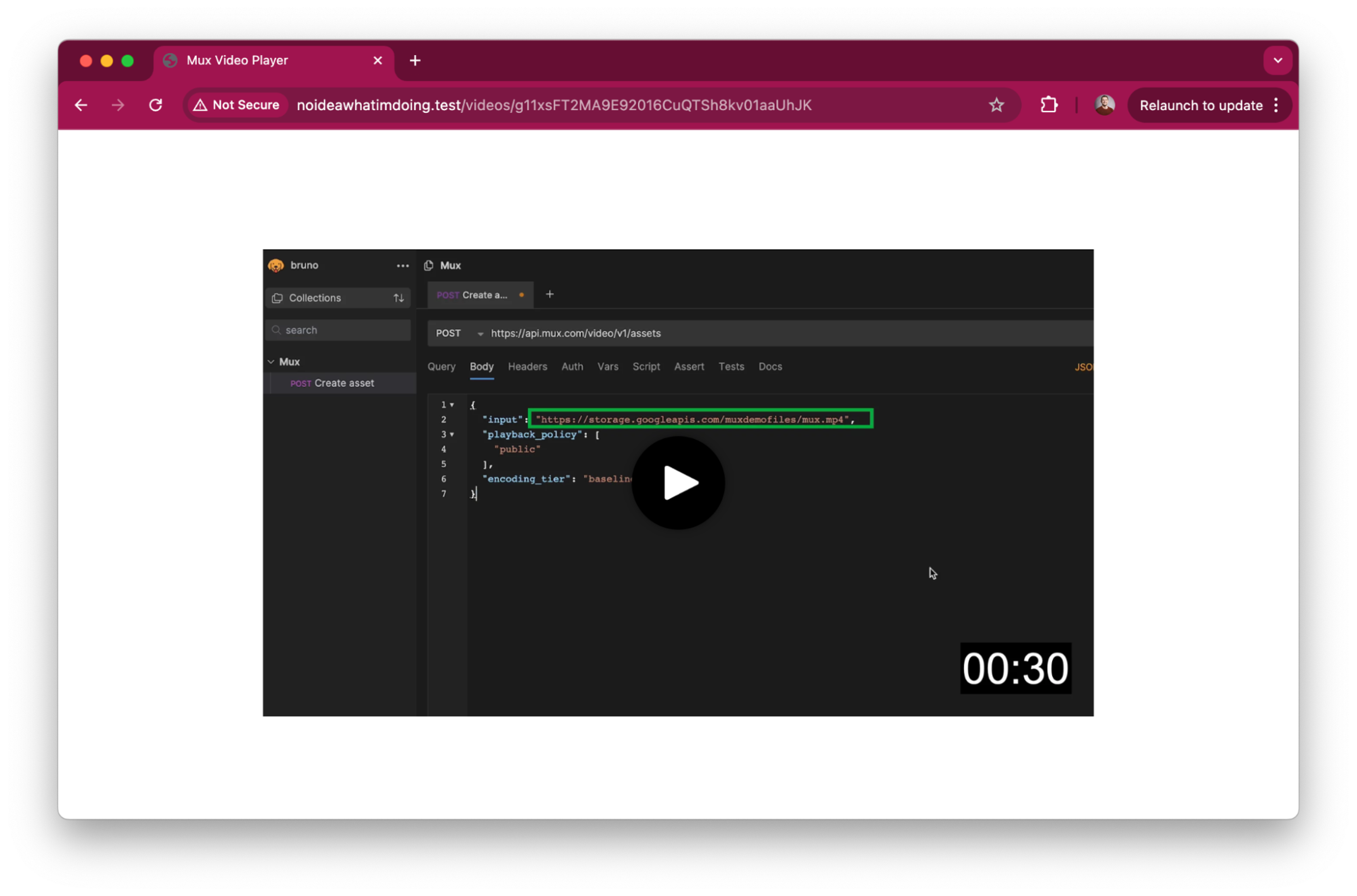Screen dimensions: 1357x896
Task: Open the tab search dropdown chevron
Action: click(x=1277, y=60)
